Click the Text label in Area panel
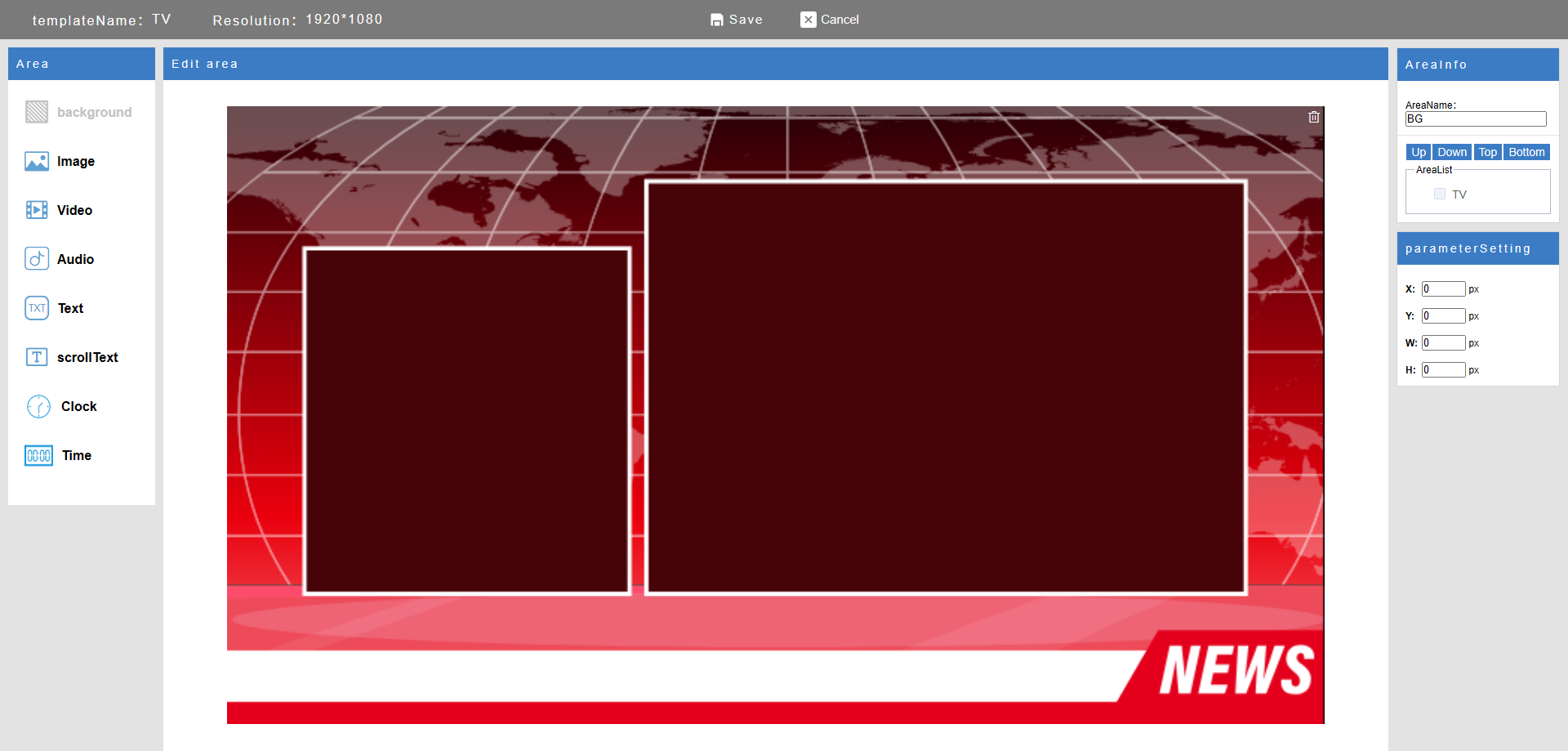 70,308
